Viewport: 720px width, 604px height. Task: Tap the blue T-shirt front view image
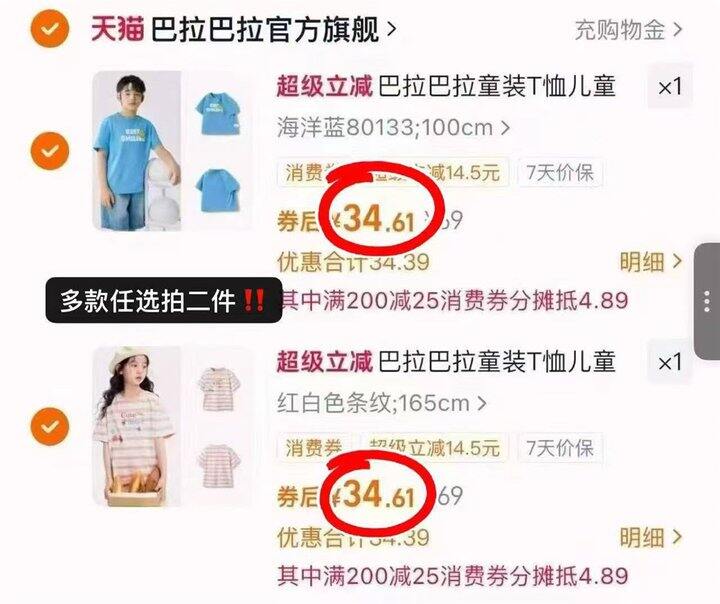(x=218, y=113)
